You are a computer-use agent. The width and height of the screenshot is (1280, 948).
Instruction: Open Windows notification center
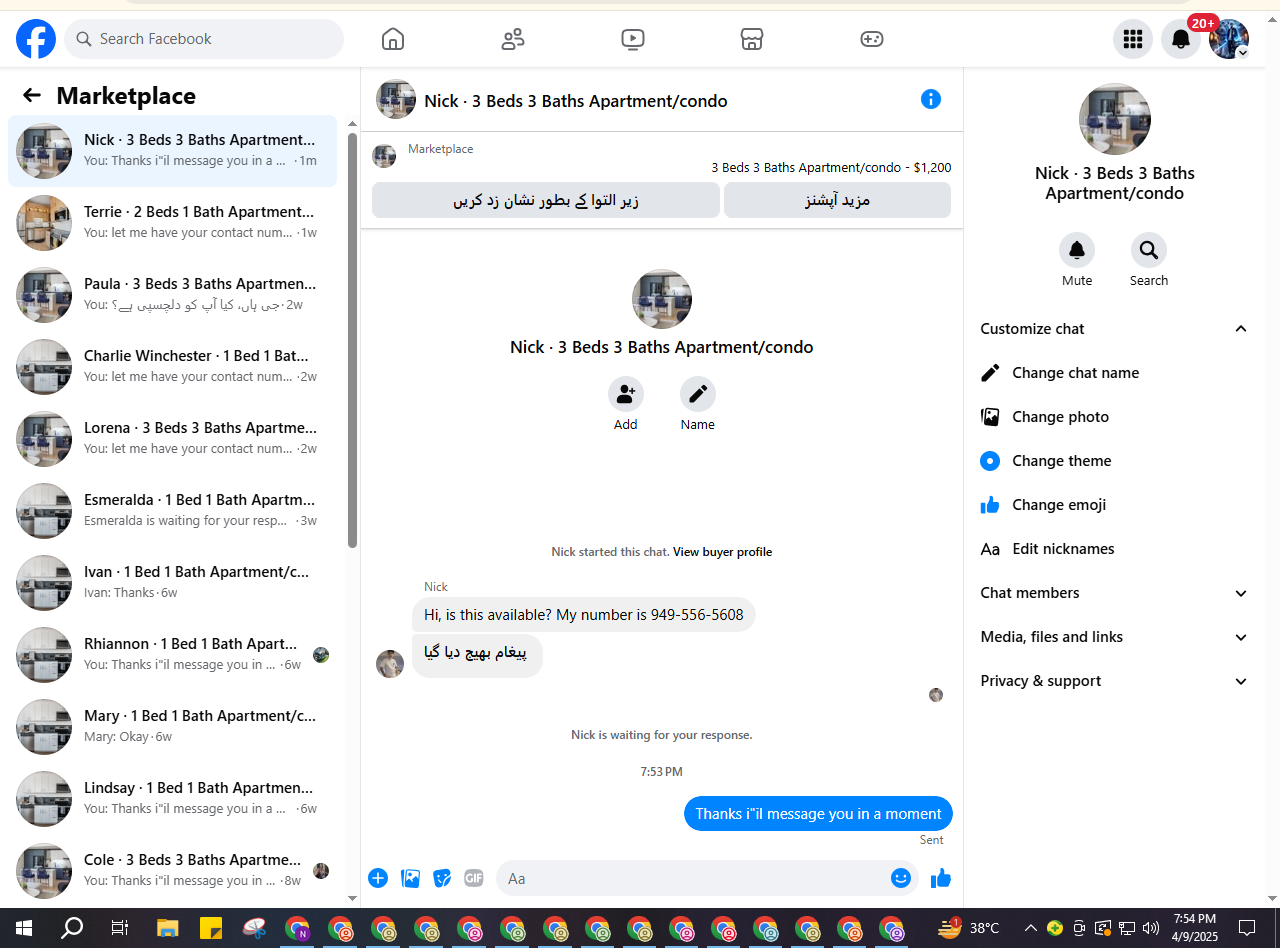point(1247,928)
